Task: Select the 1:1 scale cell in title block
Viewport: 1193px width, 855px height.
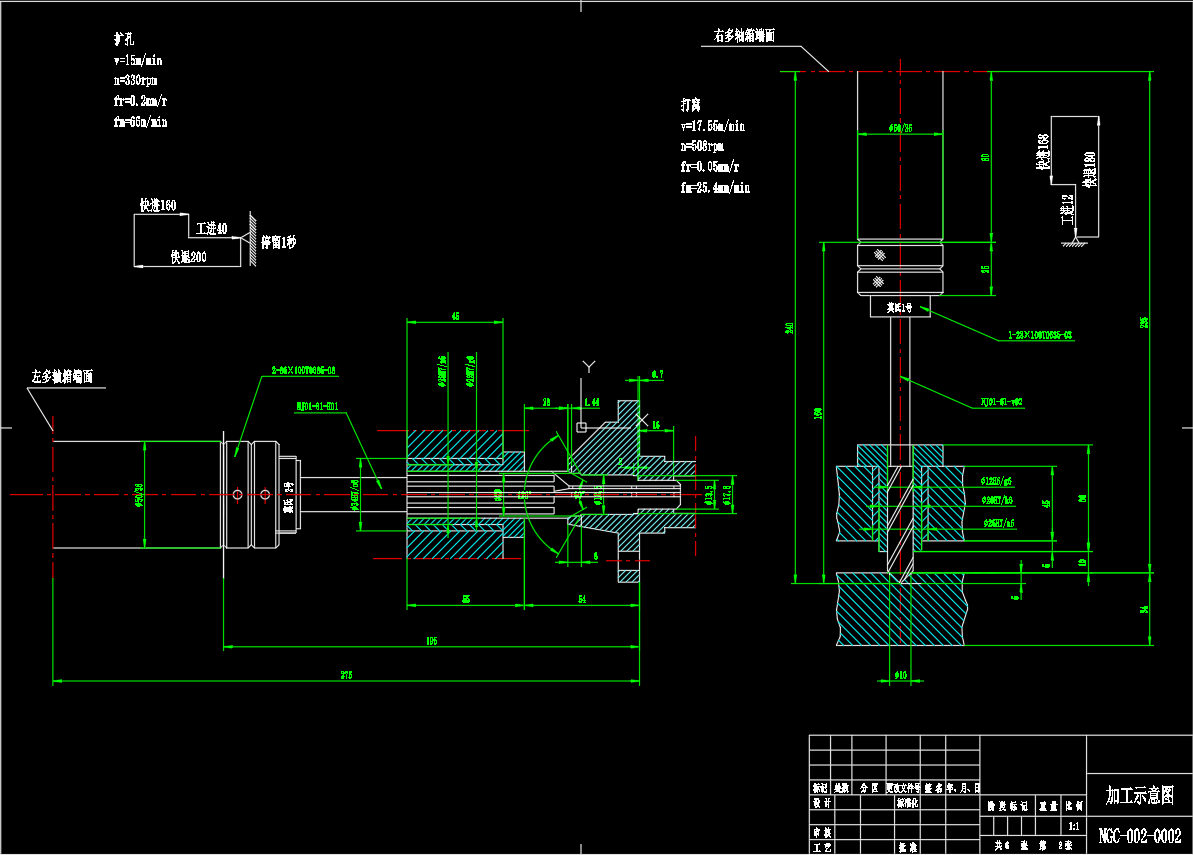Action: 1074,827
